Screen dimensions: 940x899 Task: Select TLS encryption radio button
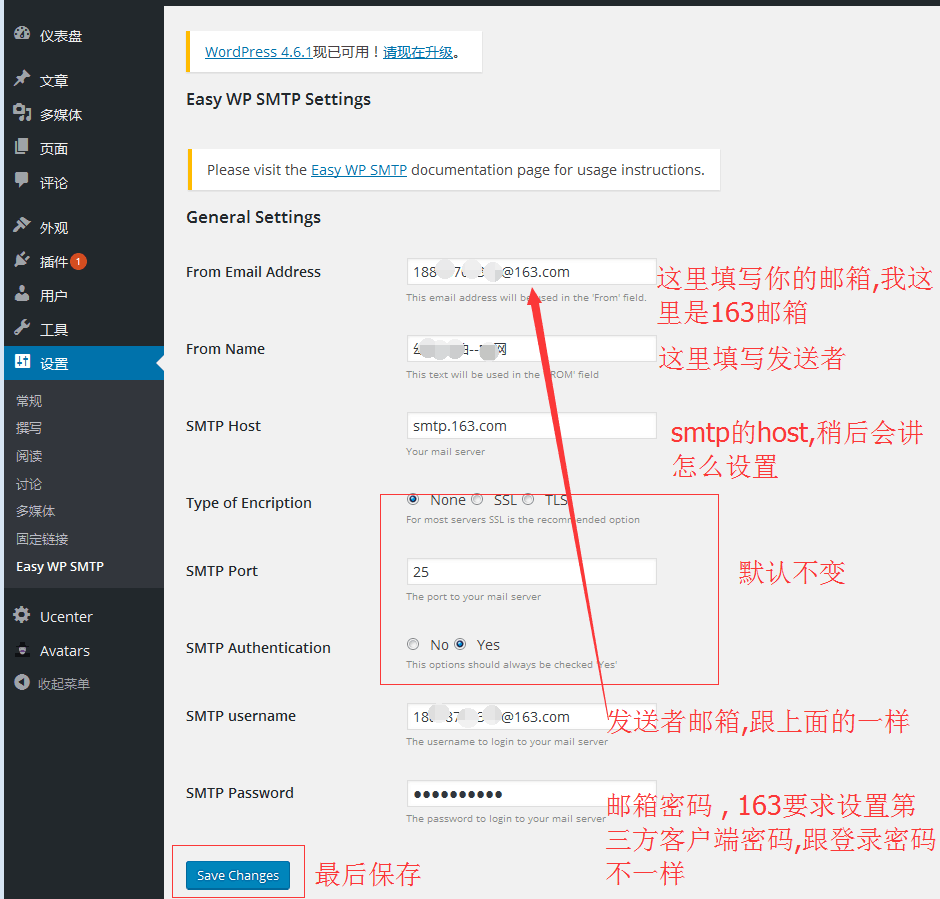528,499
